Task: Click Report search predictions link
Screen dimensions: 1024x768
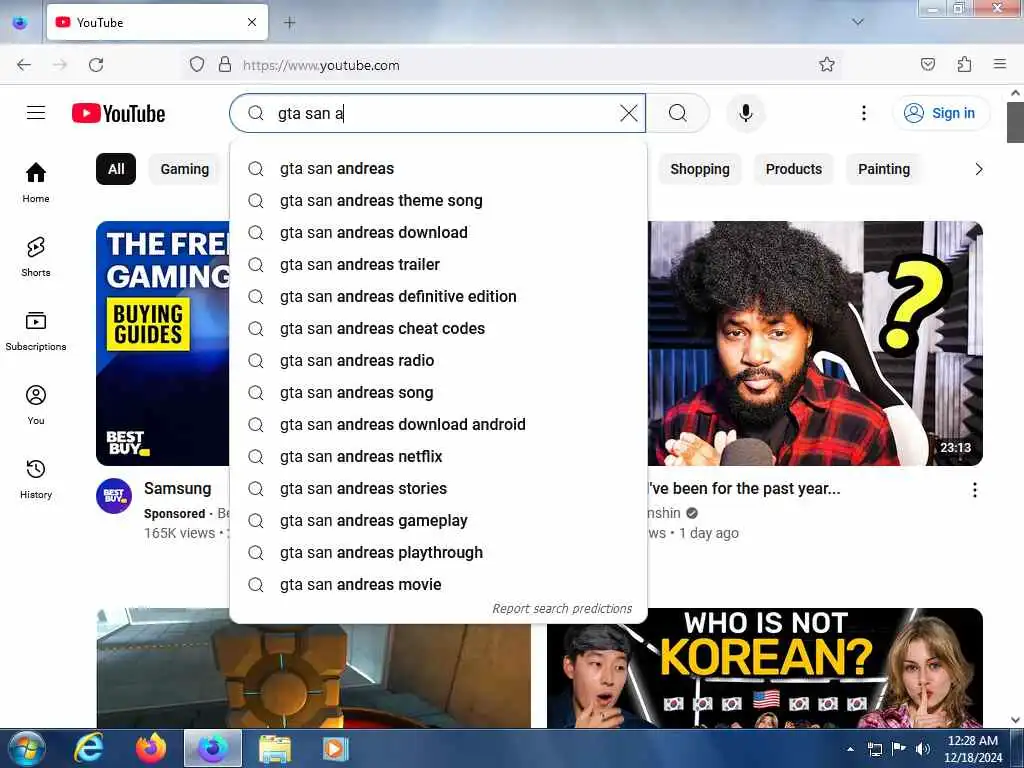Action: pyautogui.click(x=562, y=609)
